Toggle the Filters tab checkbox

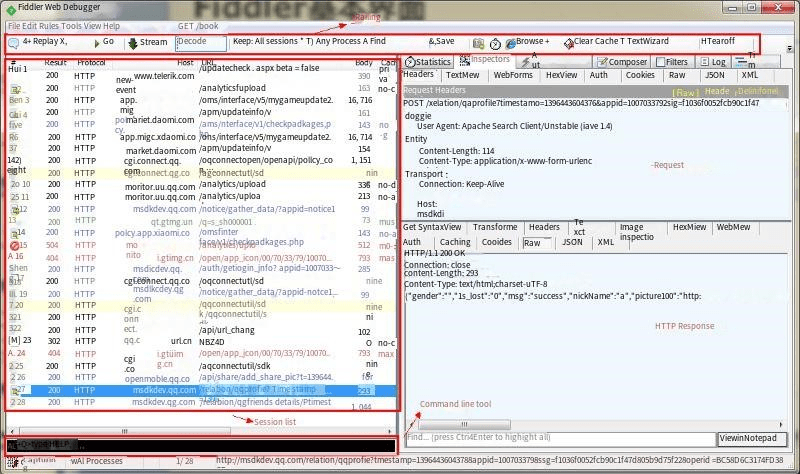click(x=661, y=62)
